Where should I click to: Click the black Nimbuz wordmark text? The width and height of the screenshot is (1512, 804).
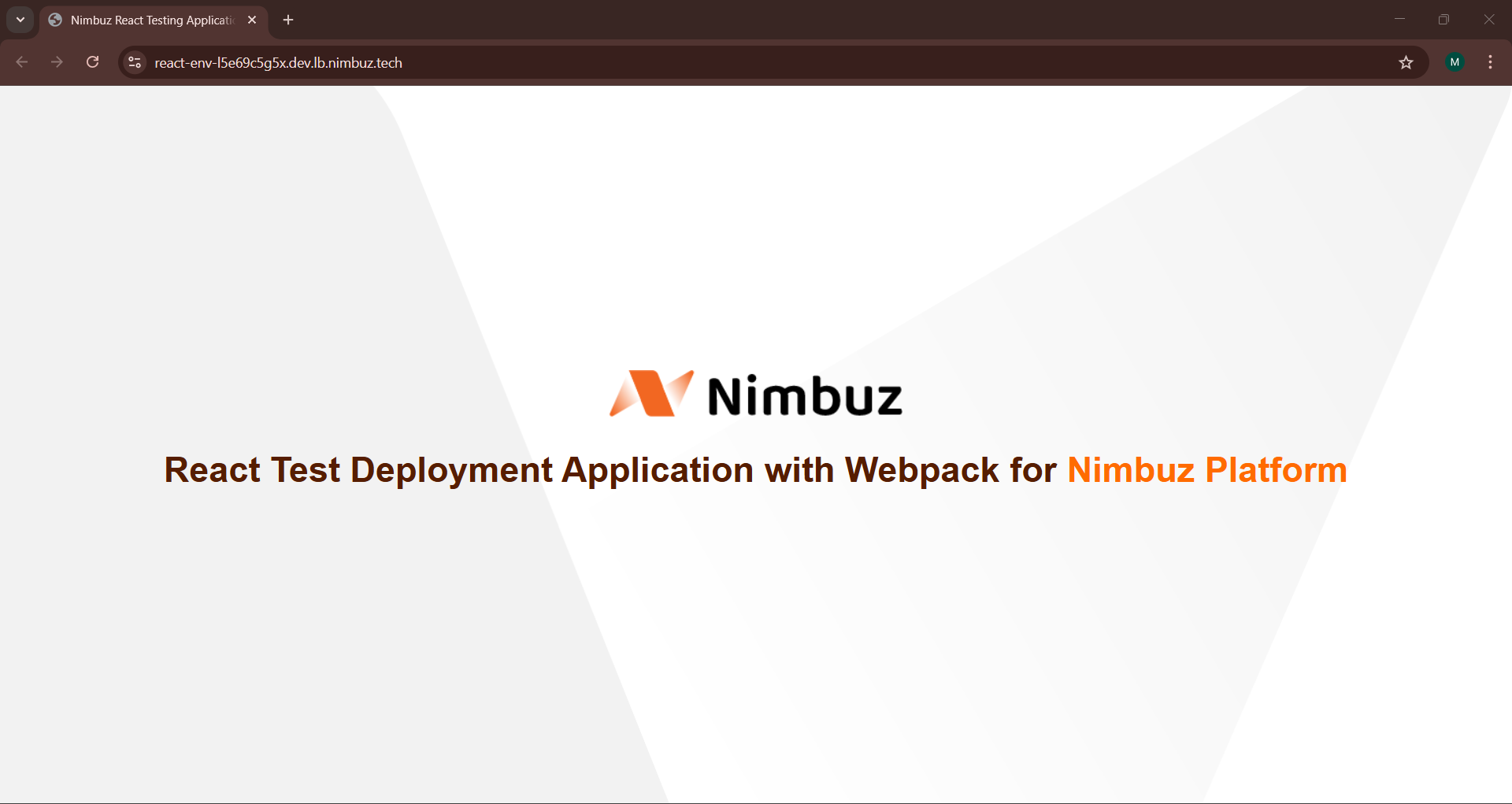[805, 395]
